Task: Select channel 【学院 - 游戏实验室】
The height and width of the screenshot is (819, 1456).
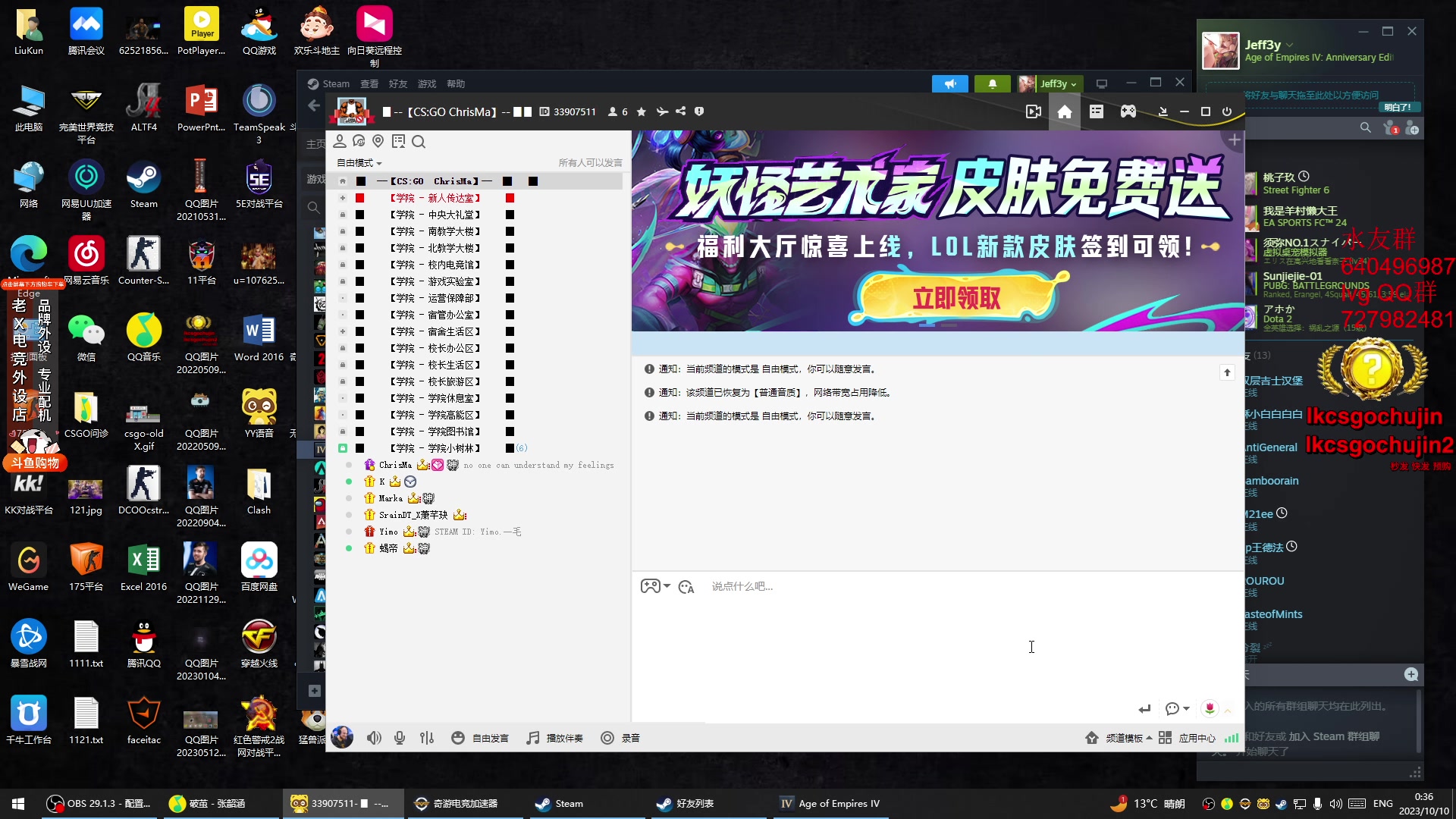Action: 435,281
